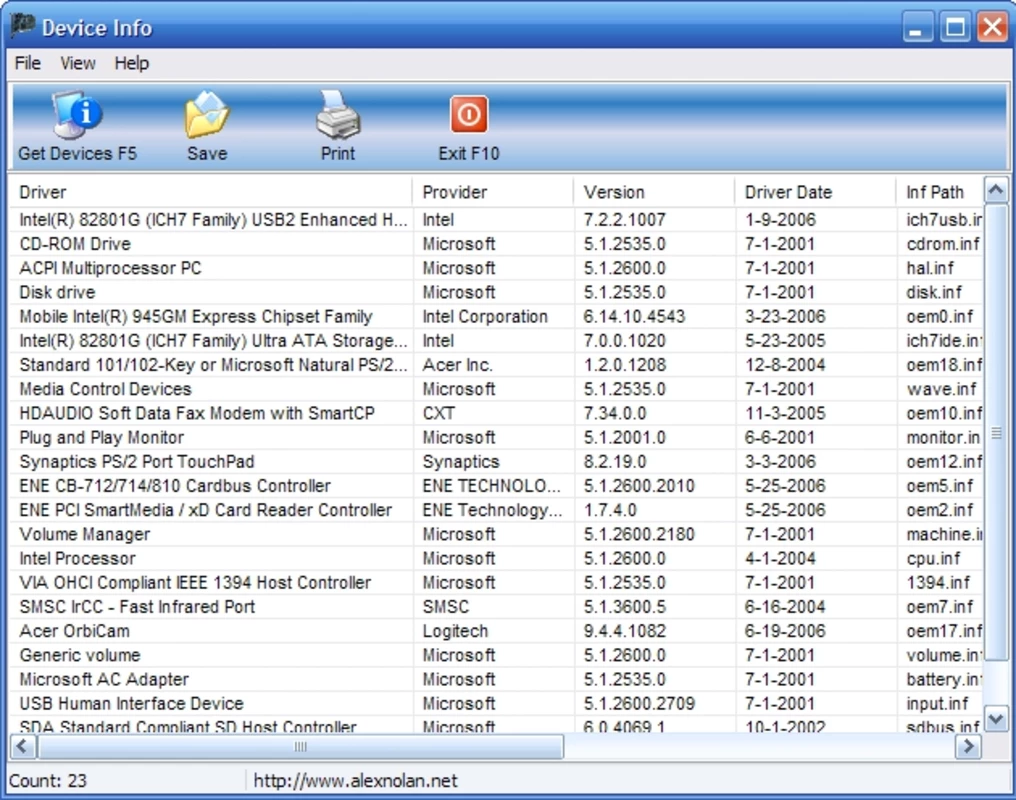Click the Device Info title bar app icon
This screenshot has width=1016, height=800.
coord(22,27)
